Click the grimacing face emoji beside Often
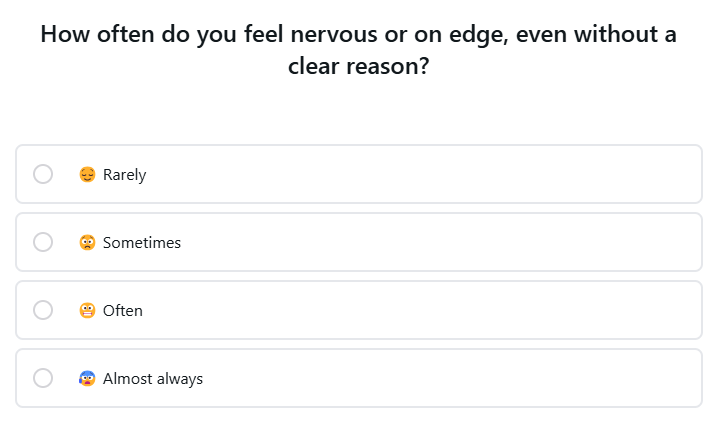This screenshot has height=432, width=721. coord(87,311)
